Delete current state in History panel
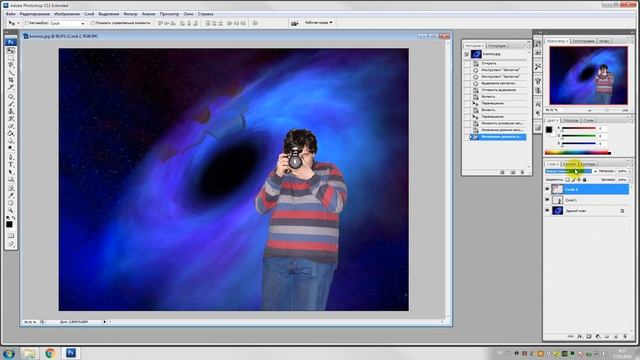 click(x=522, y=172)
